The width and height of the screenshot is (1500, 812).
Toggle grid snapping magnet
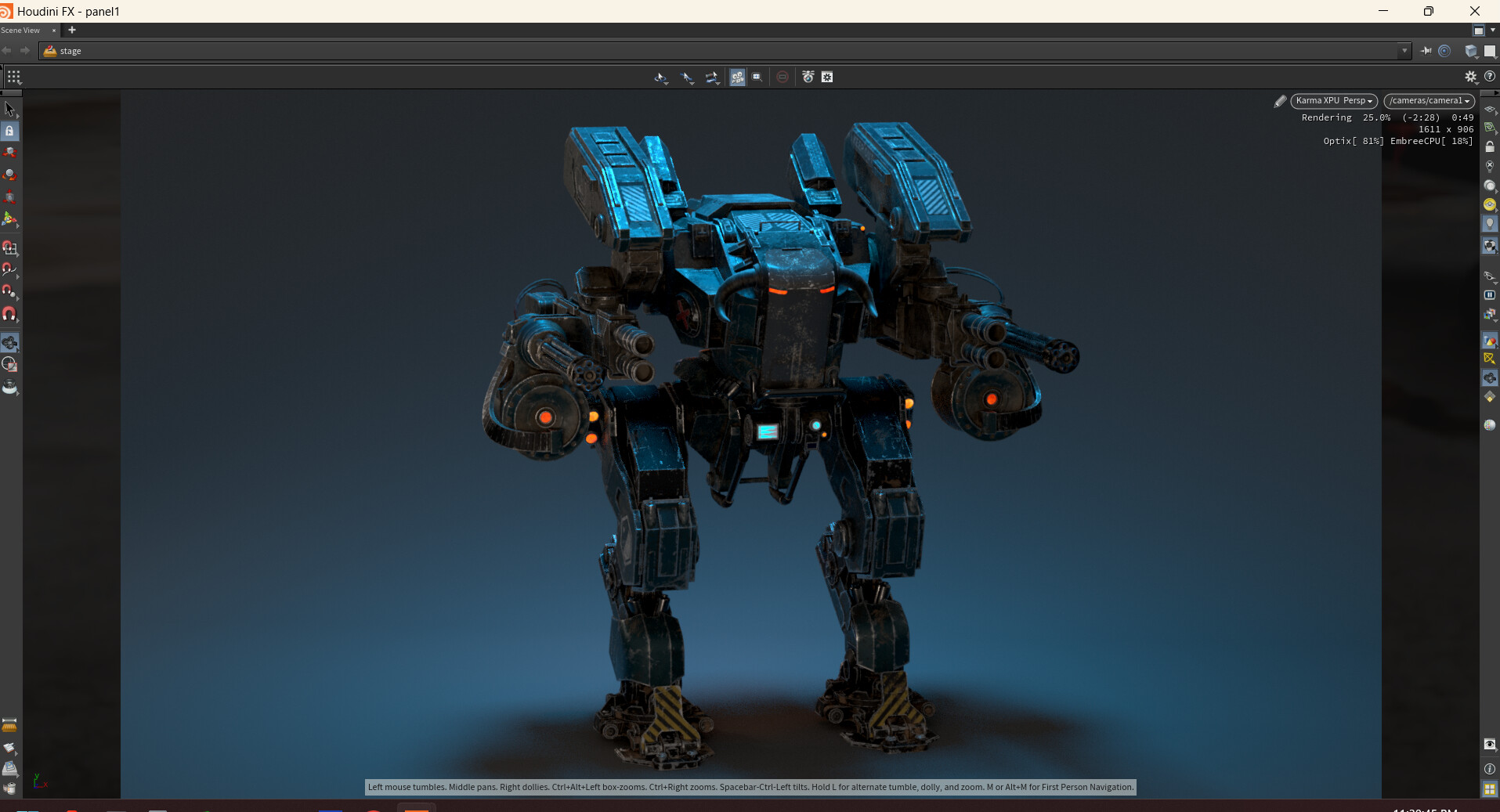[x=9, y=248]
